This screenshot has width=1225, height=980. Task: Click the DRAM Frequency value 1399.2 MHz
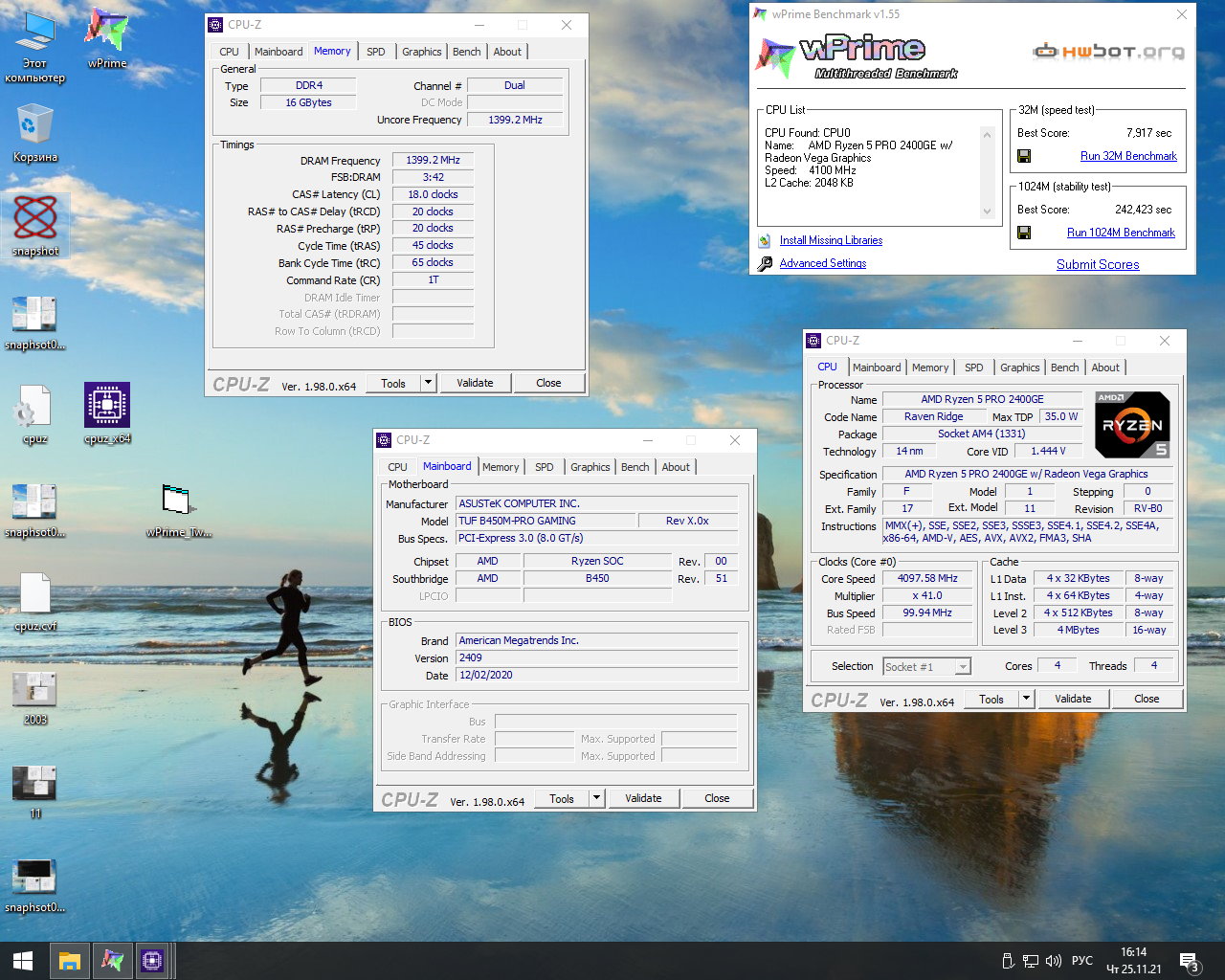(x=433, y=160)
